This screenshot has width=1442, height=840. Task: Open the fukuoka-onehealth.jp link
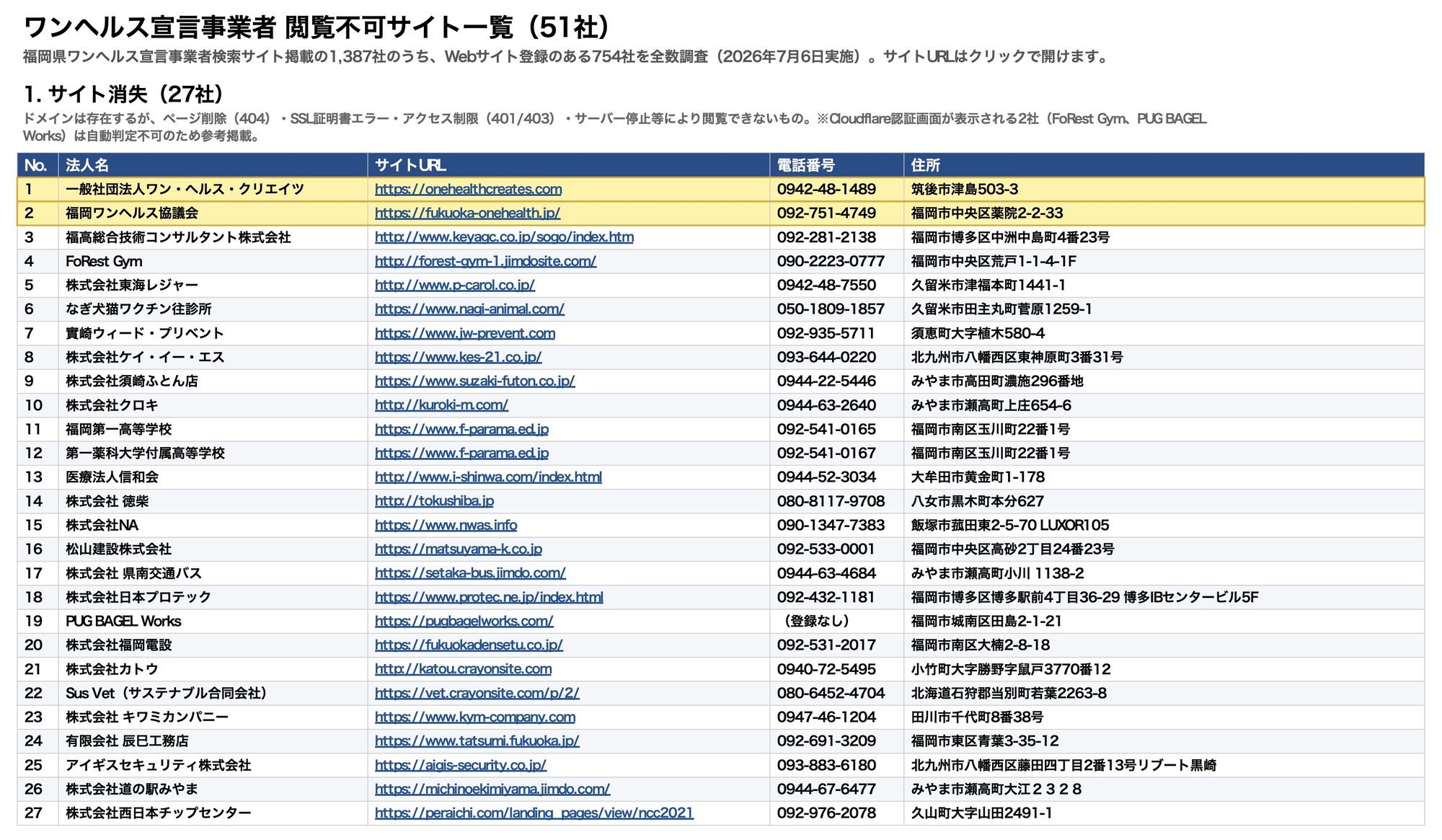pyautogui.click(x=467, y=213)
